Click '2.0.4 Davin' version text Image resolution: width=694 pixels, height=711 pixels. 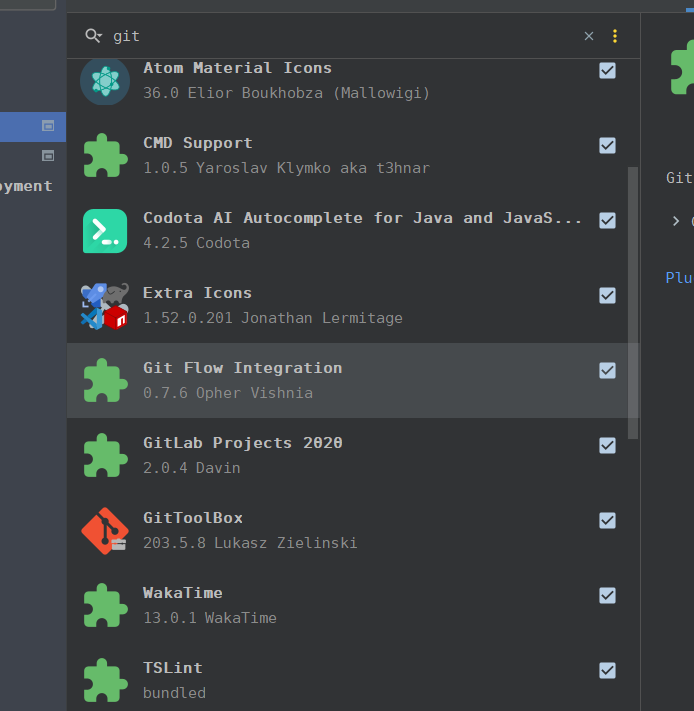[192, 468]
